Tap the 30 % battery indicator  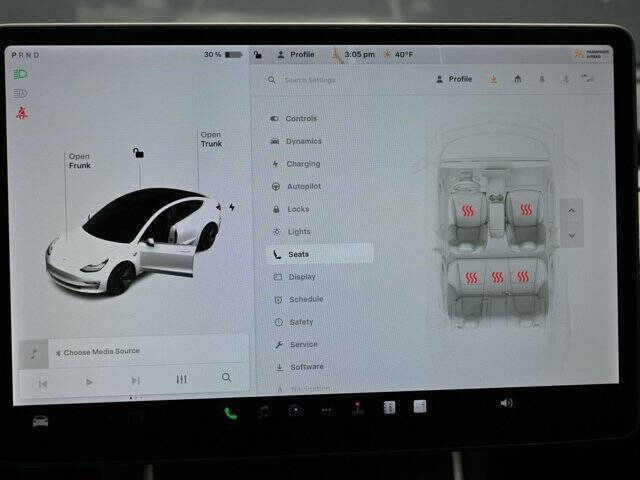[222, 54]
